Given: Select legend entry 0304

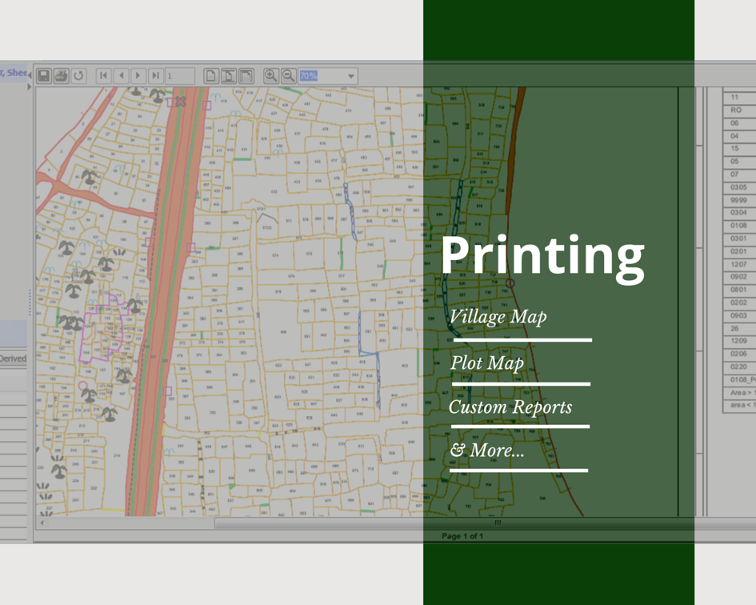Looking at the screenshot, I should coord(738,213).
